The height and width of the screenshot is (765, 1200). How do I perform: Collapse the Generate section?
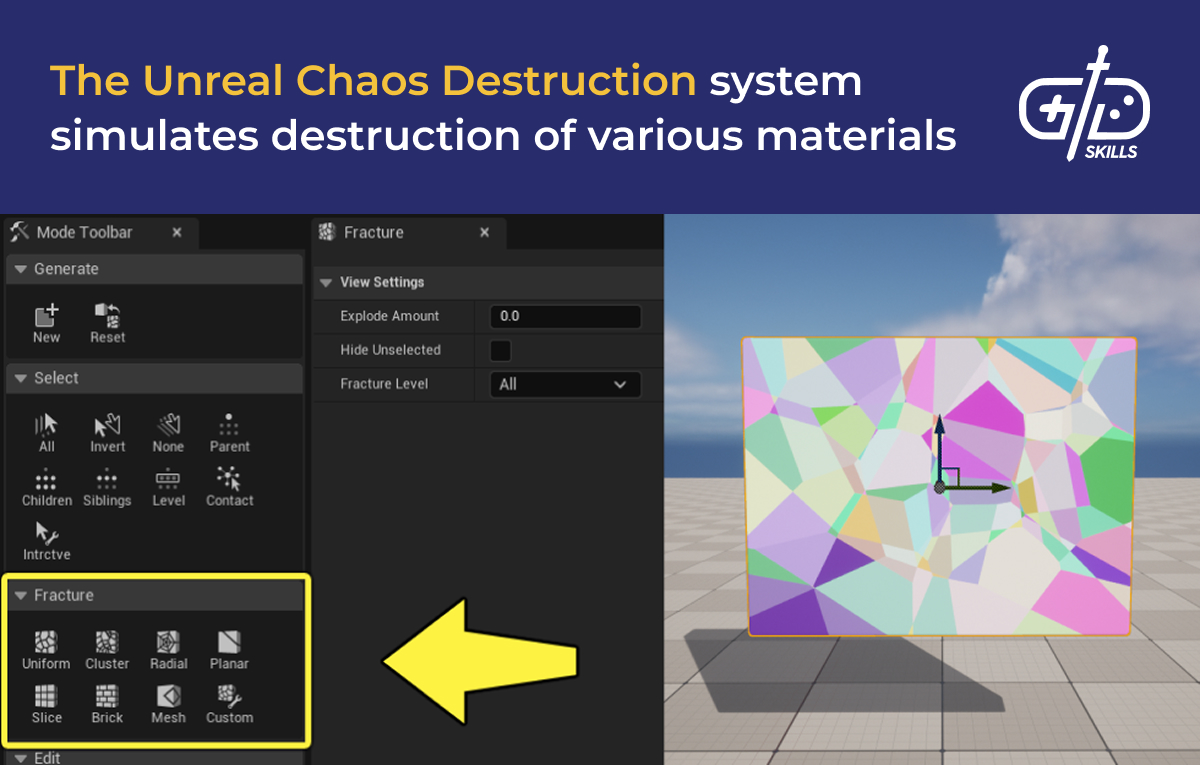tap(21, 269)
